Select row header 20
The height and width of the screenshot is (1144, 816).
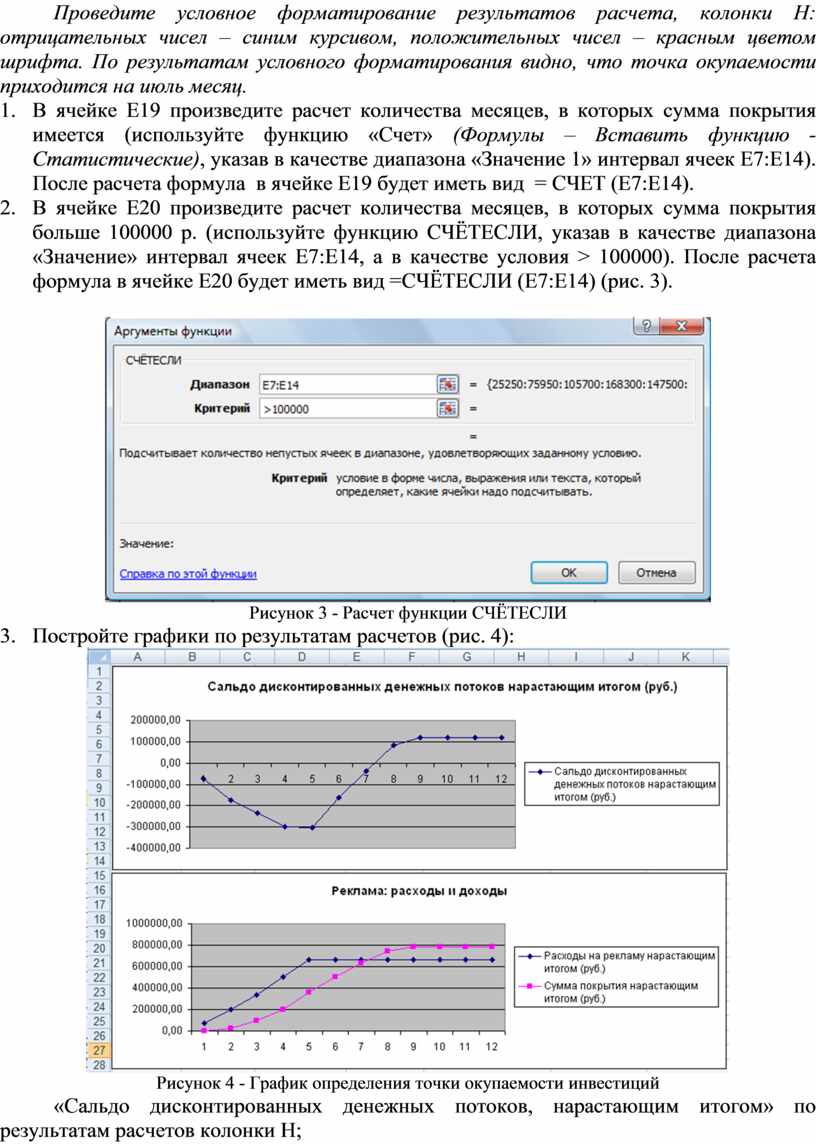point(99,948)
